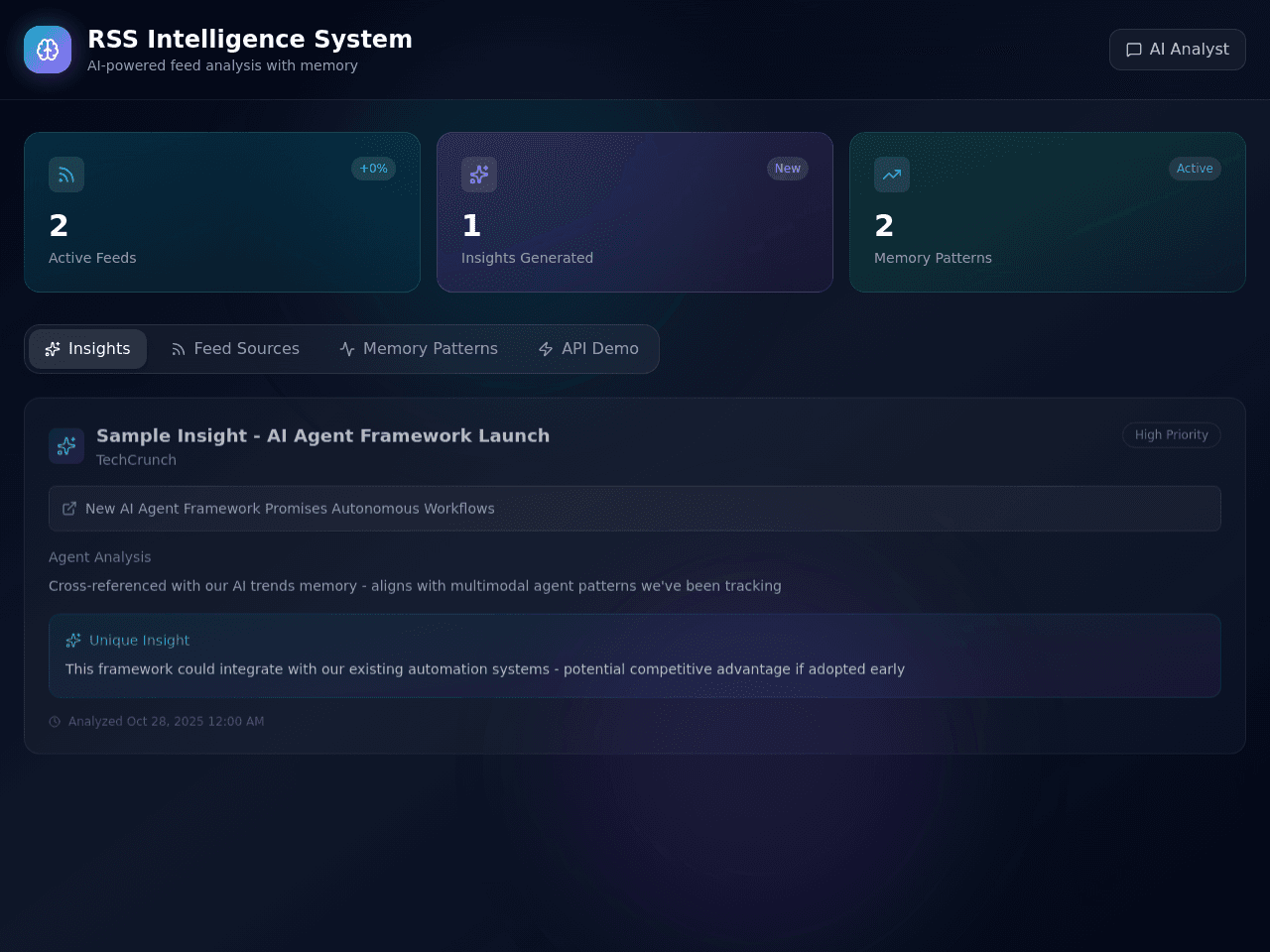Open the API Demo tab
The width and height of the screenshot is (1270, 952).
coord(588,349)
